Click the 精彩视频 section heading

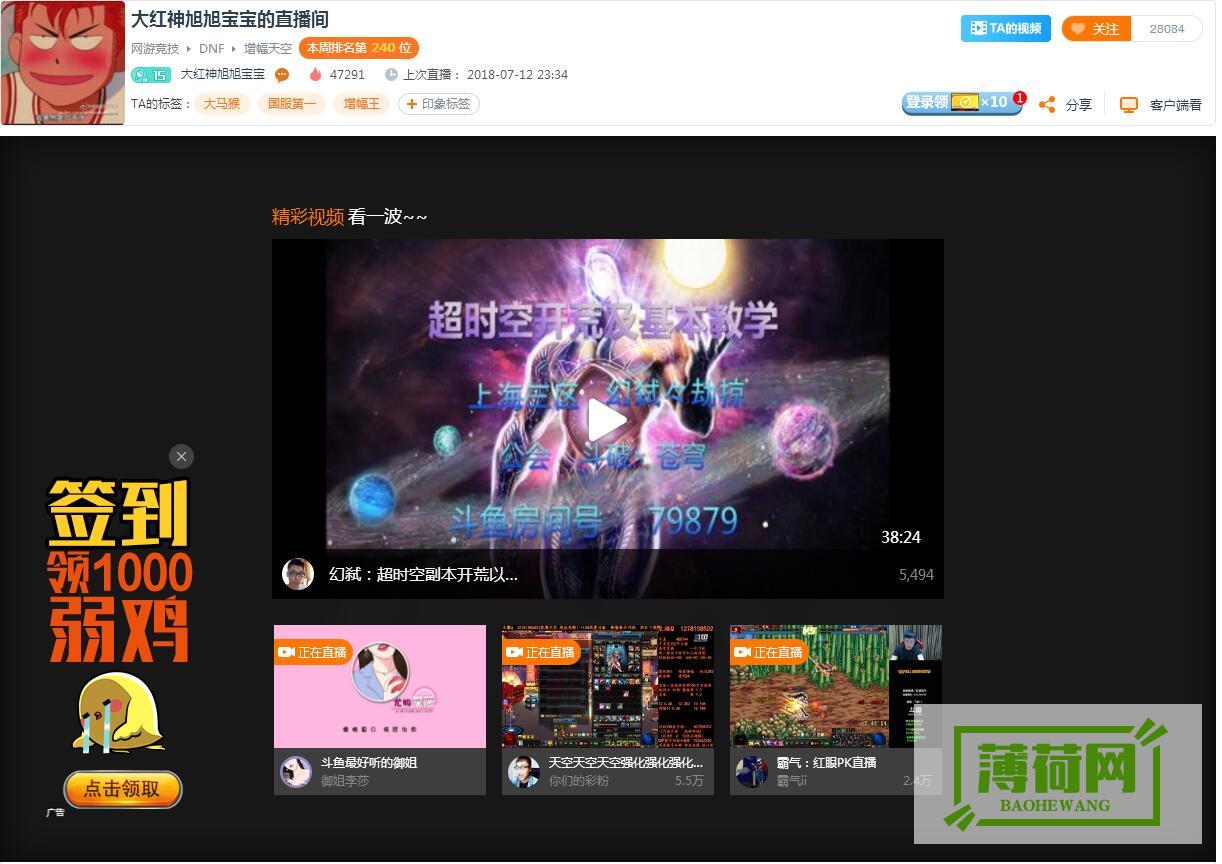click(x=308, y=216)
